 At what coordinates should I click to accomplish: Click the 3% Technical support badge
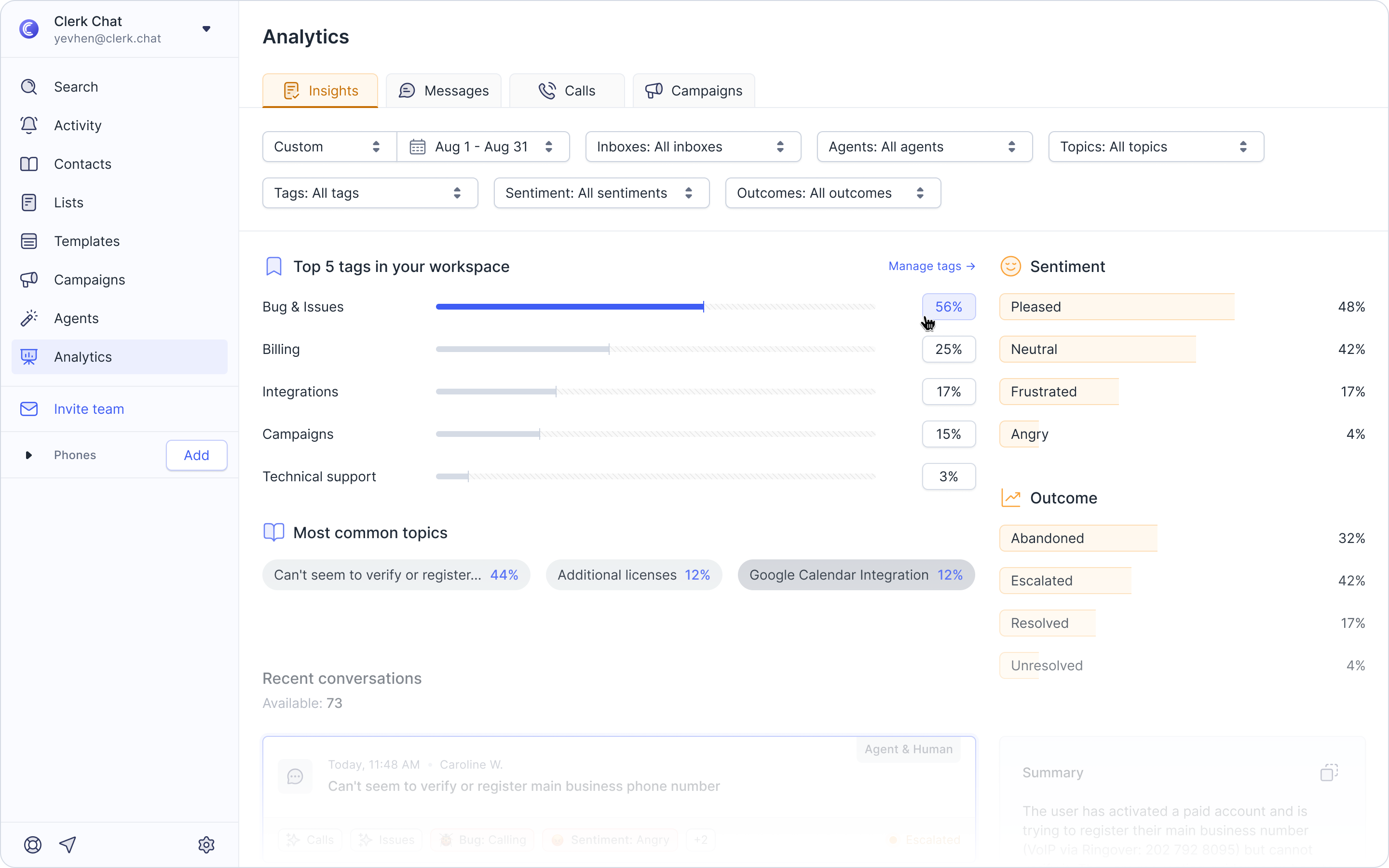[949, 476]
